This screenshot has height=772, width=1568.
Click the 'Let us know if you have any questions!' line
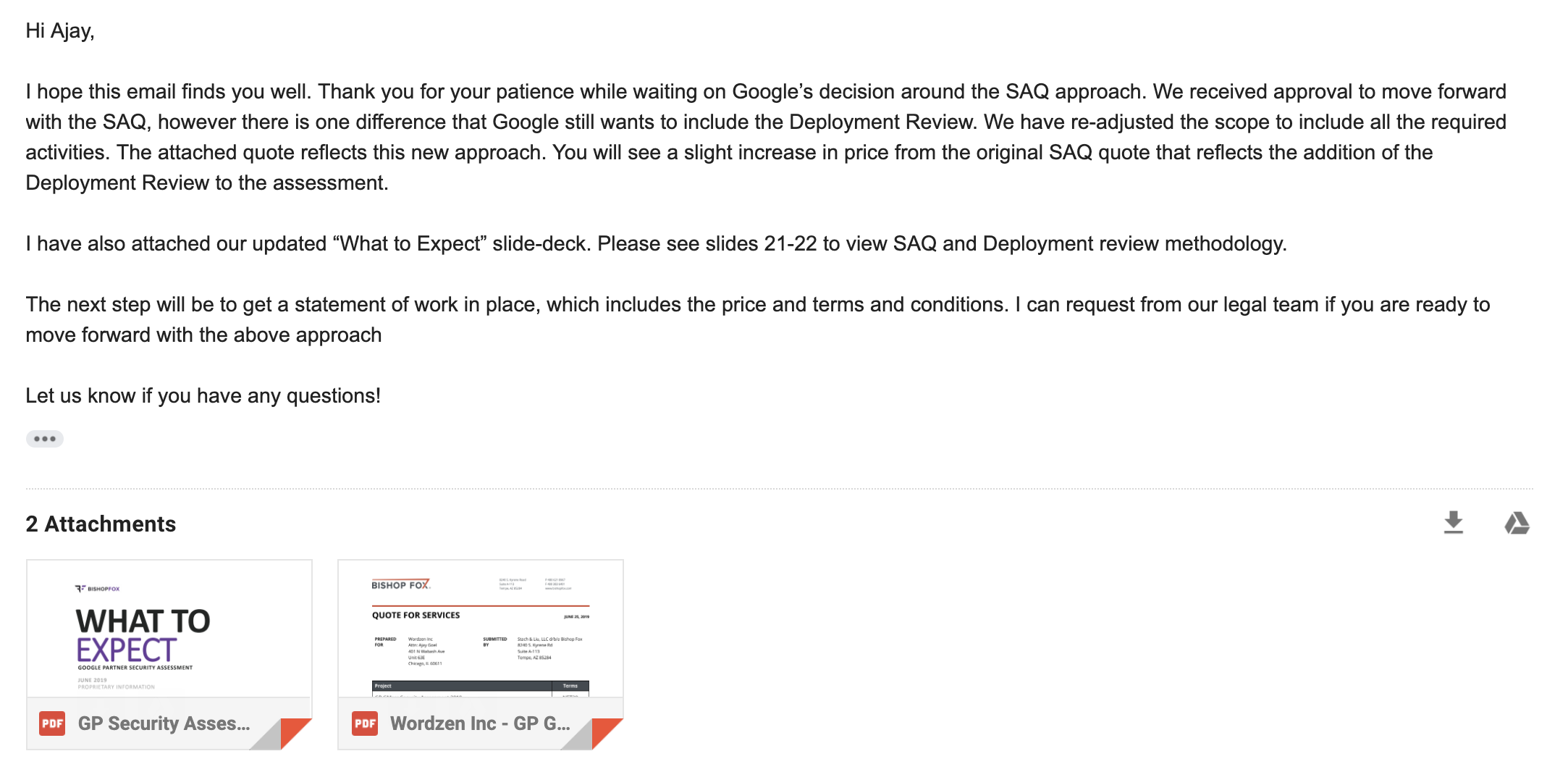(x=203, y=395)
